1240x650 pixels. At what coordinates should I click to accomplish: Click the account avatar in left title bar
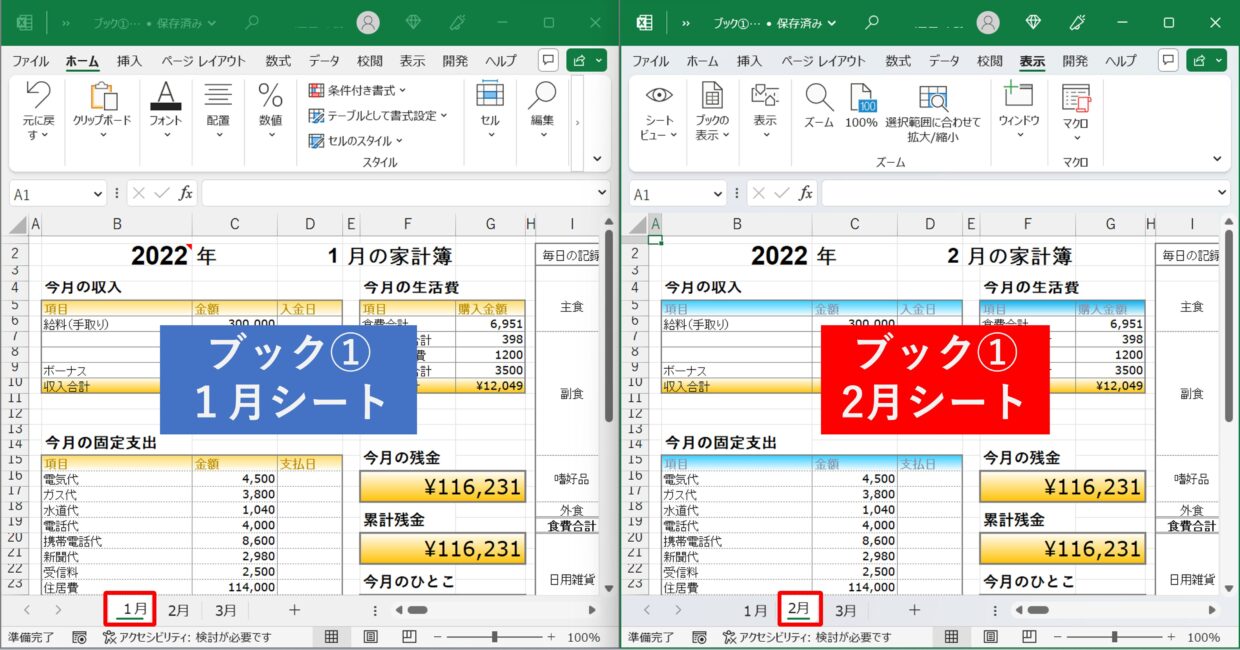click(368, 22)
